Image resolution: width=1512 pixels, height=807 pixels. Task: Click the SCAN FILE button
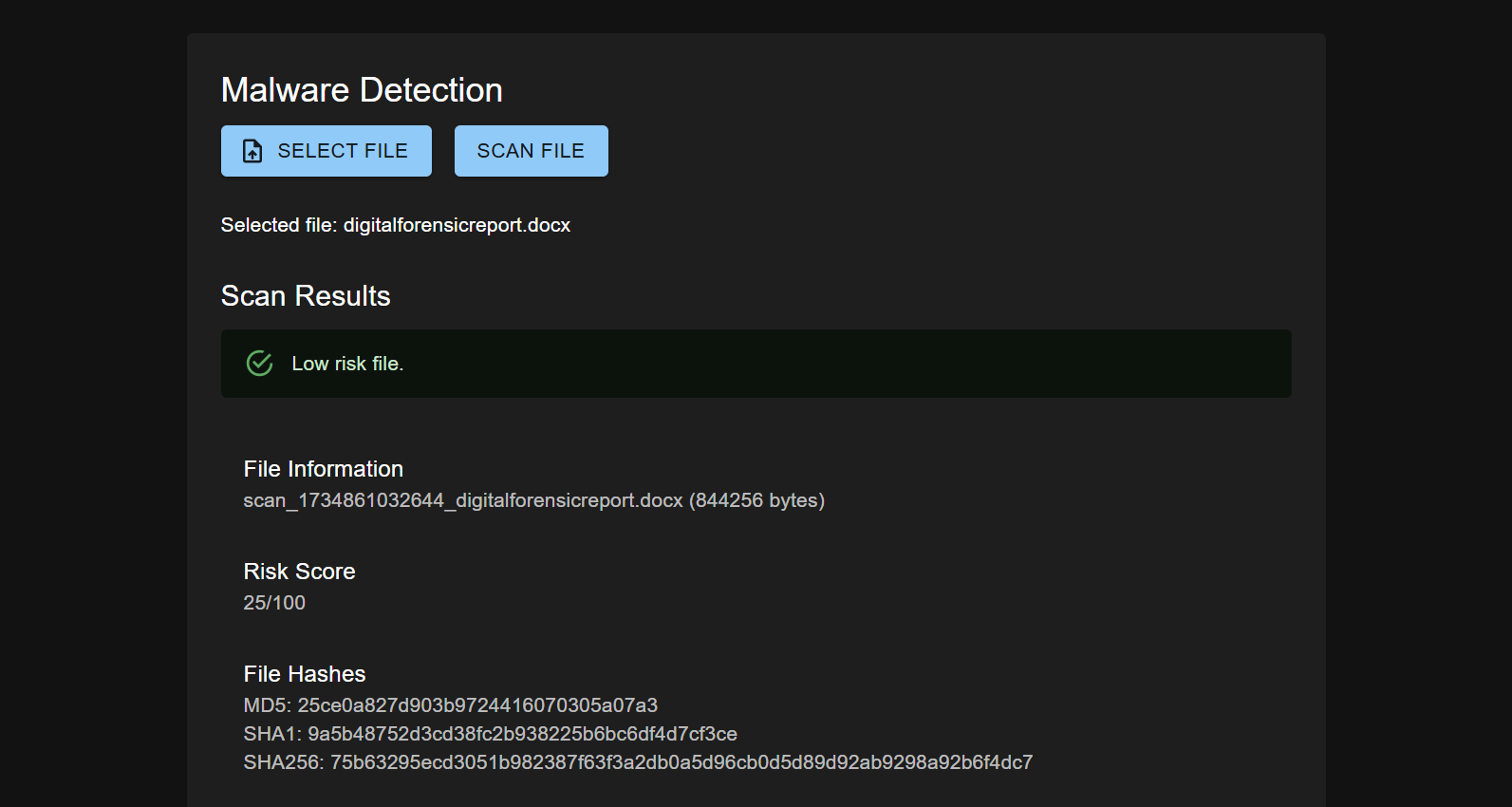click(x=531, y=151)
